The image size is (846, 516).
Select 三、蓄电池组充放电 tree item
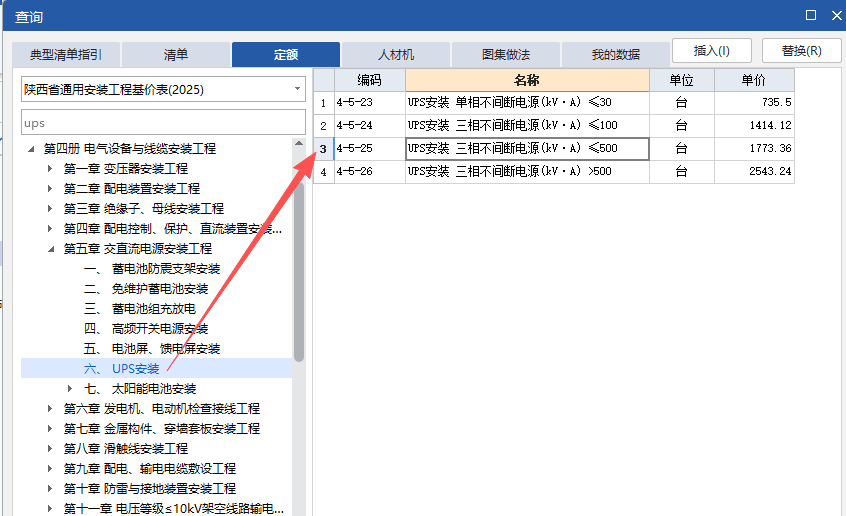[x=140, y=309]
